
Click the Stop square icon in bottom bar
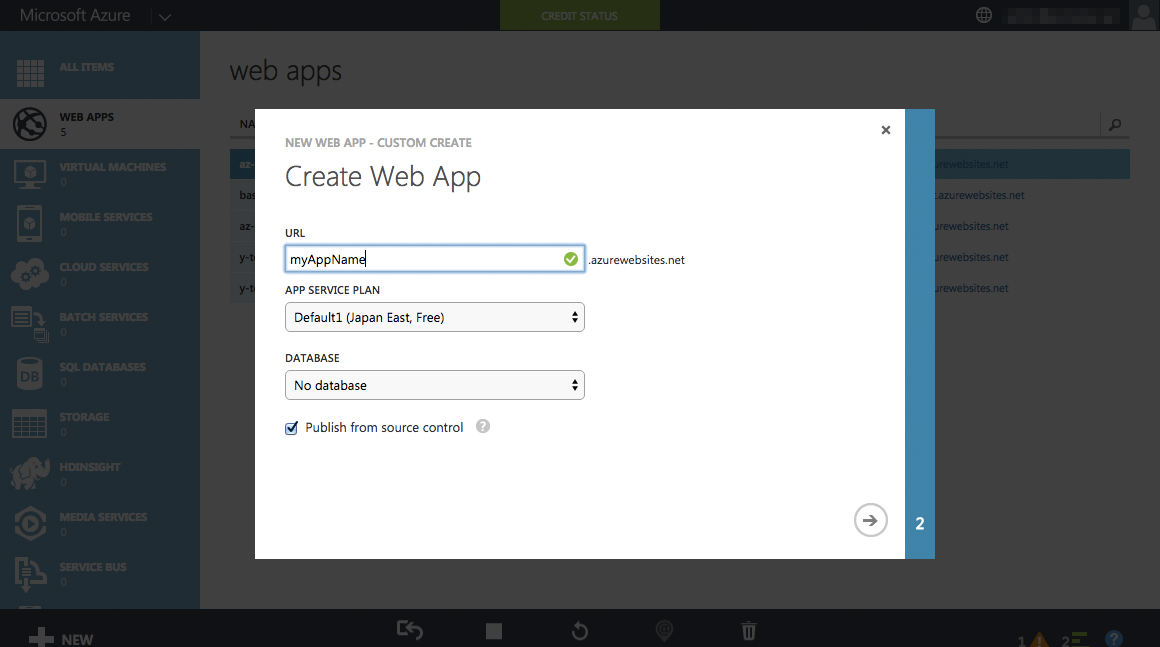[x=494, y=631]
